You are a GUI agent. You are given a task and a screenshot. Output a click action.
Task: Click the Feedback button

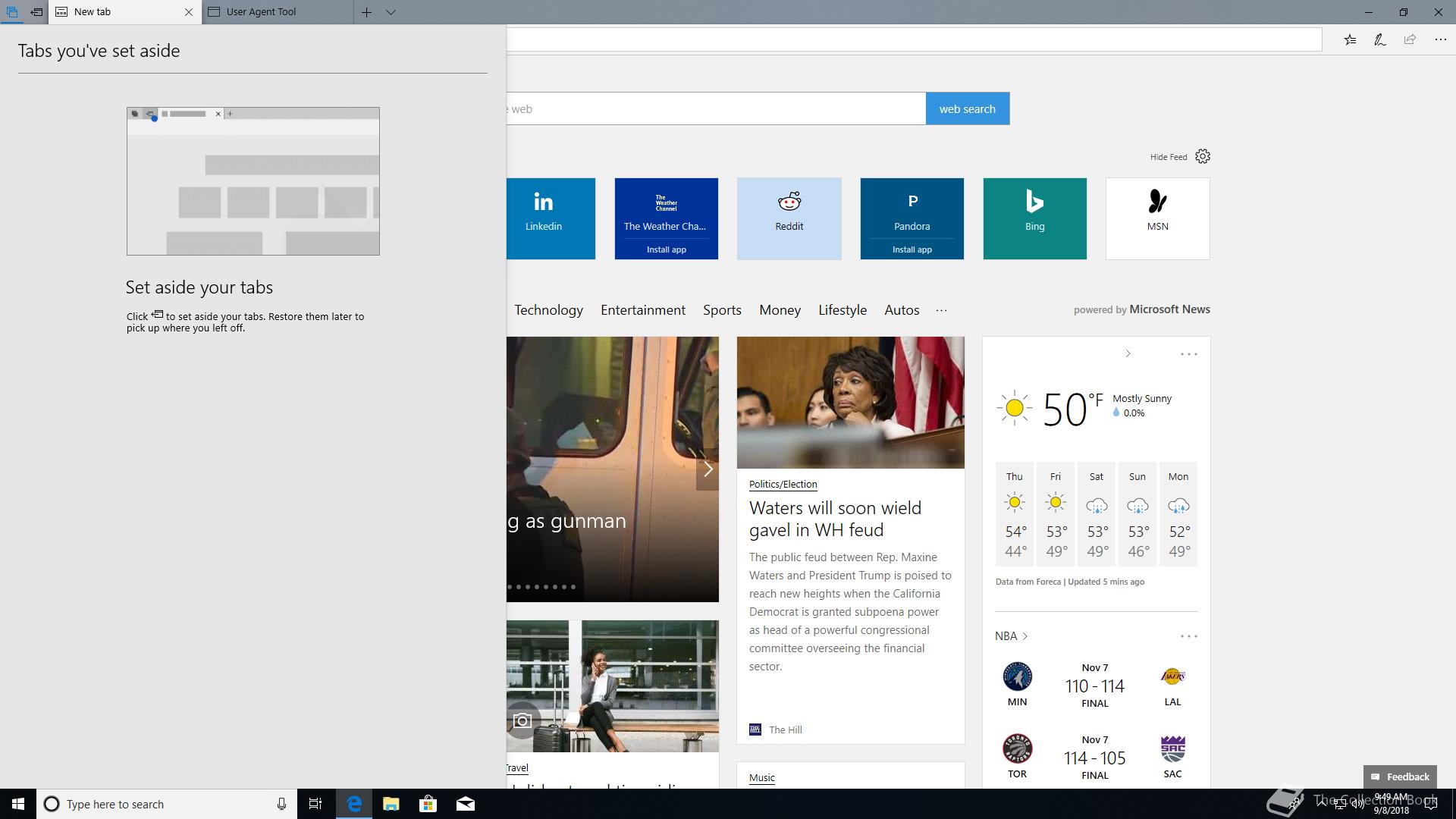pyautogui.click(x=1400, y=777)
